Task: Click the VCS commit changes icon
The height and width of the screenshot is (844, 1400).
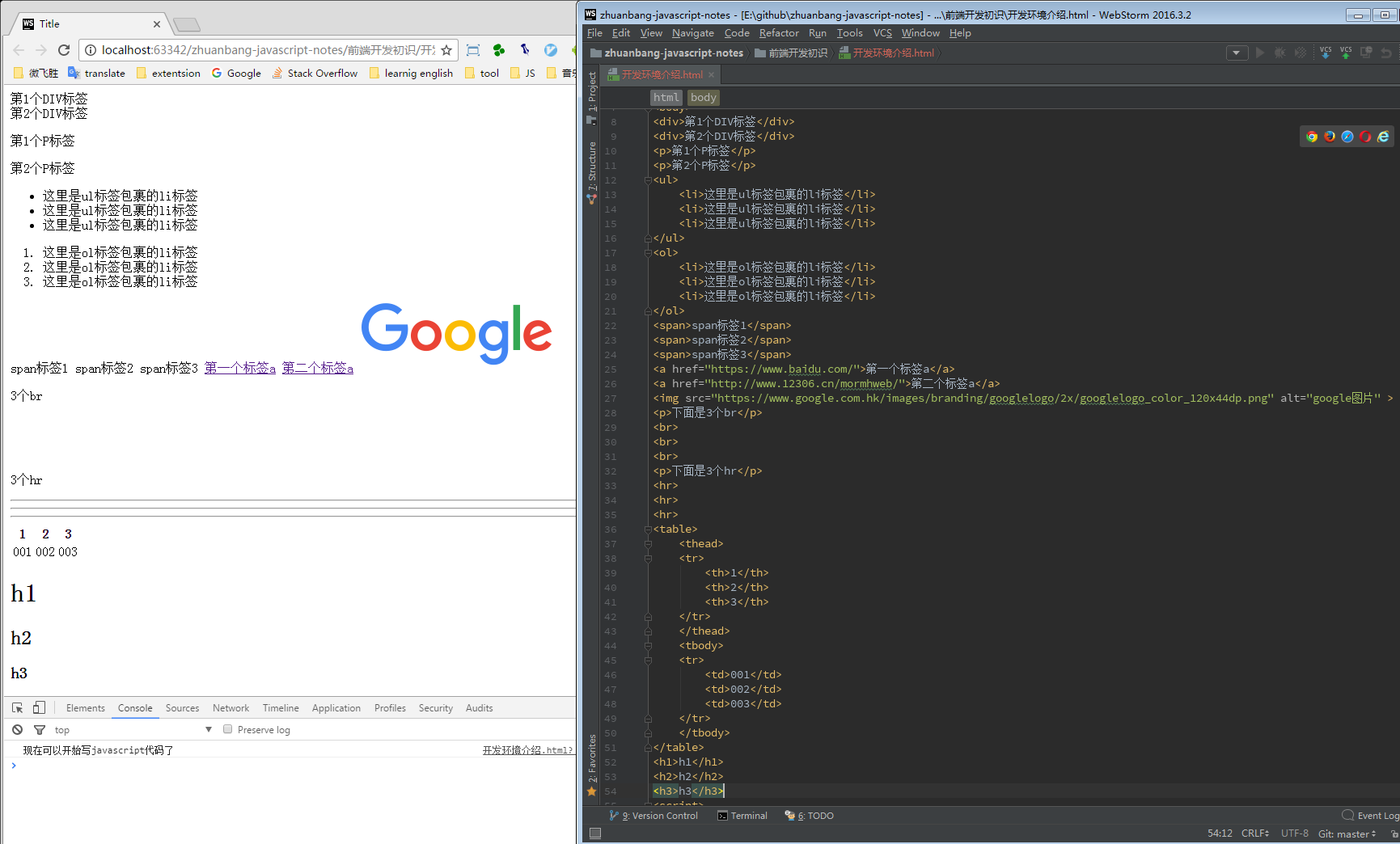Action: click(1346, 53)
